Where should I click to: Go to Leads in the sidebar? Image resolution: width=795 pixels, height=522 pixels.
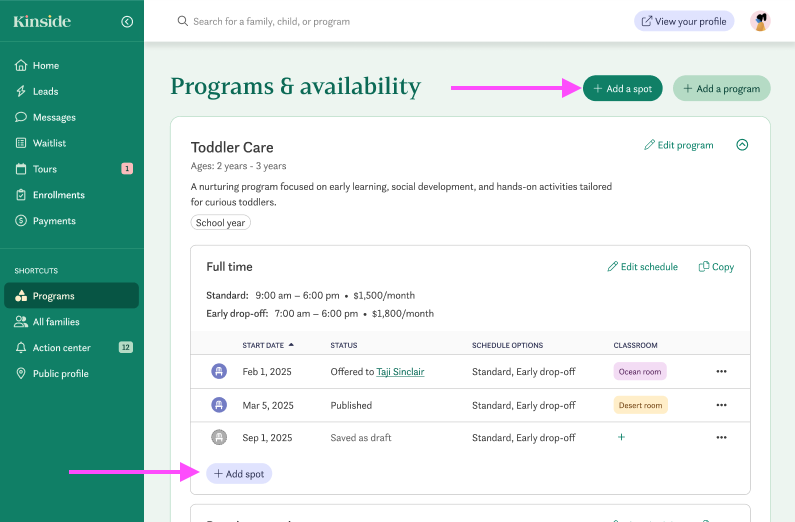click(46, 91)
